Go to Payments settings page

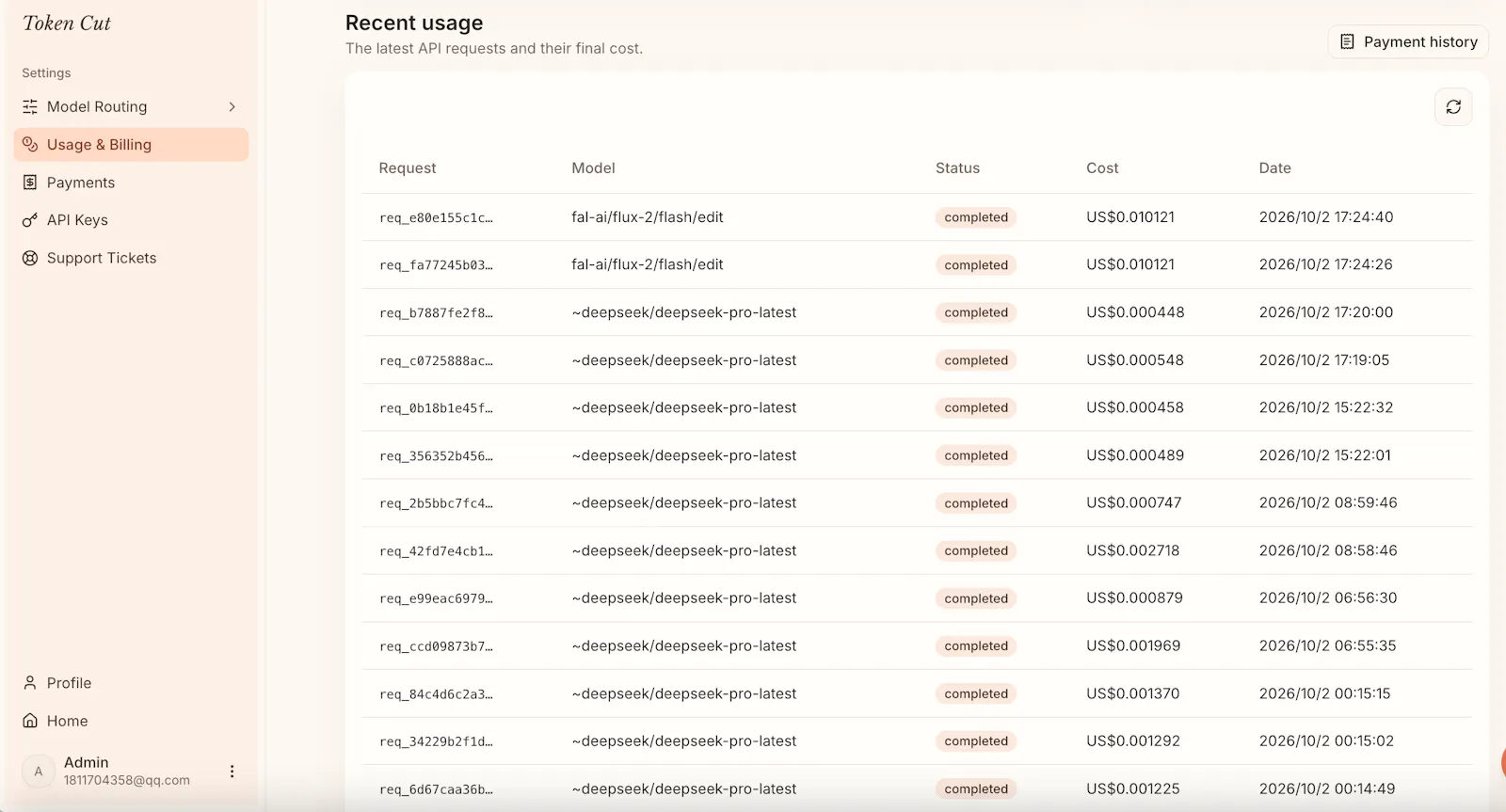[131, 183]
